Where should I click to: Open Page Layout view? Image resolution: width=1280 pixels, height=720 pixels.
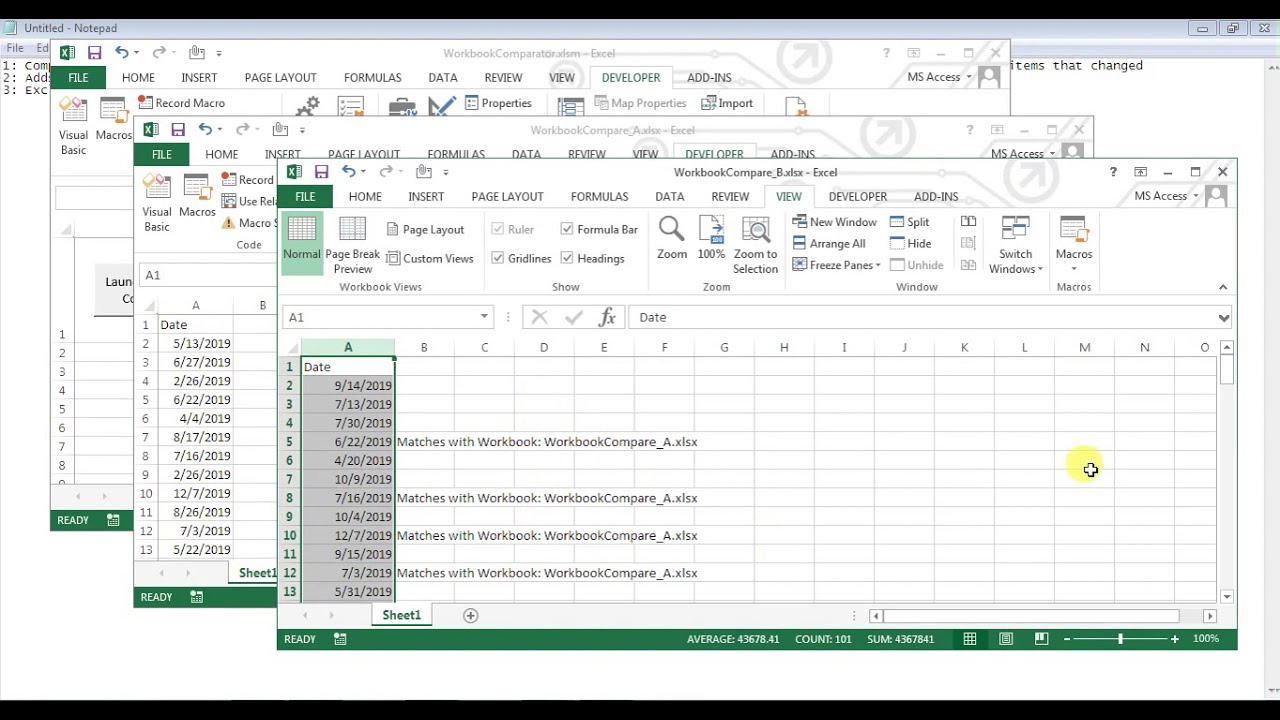pyautogui.click(x=425, y=230)
